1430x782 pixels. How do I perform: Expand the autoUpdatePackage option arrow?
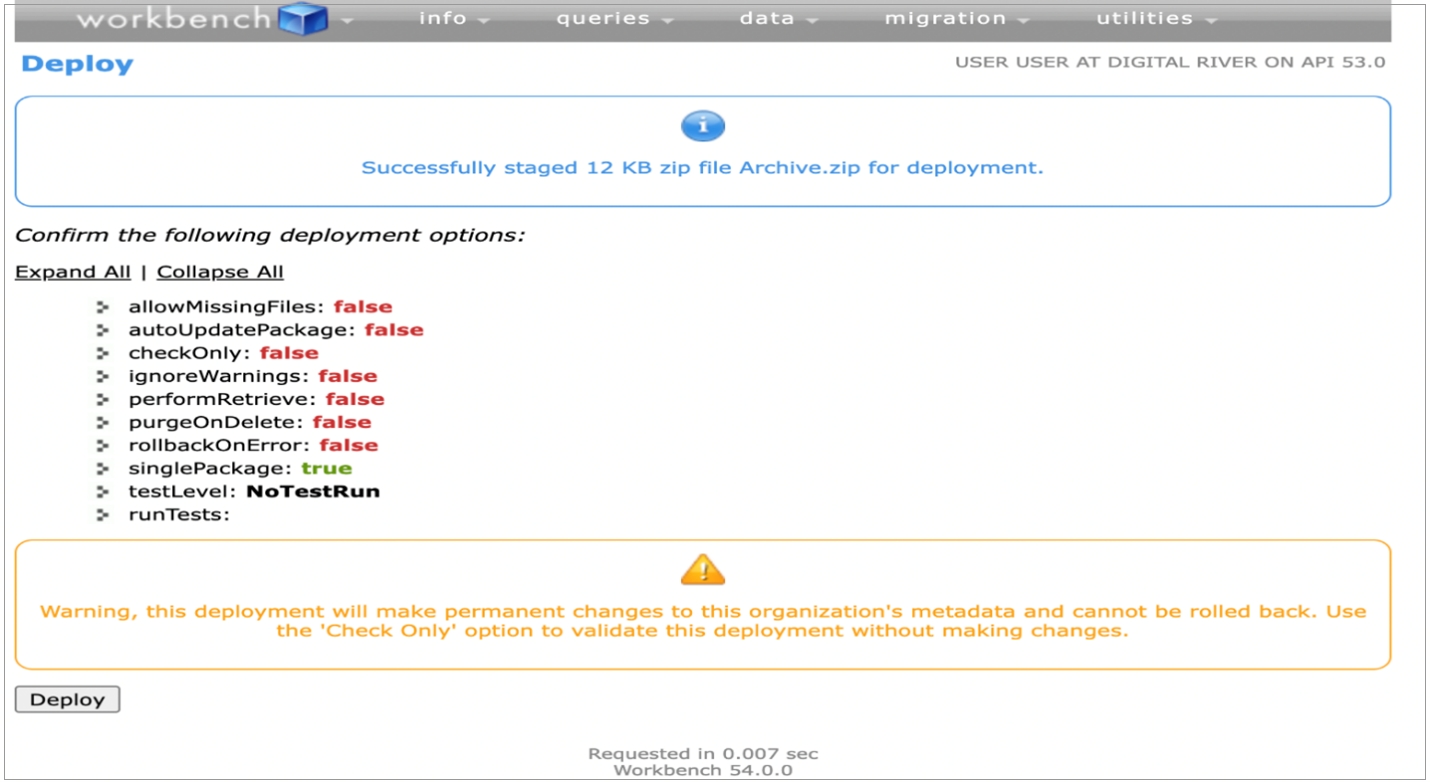tap(102, 330)
